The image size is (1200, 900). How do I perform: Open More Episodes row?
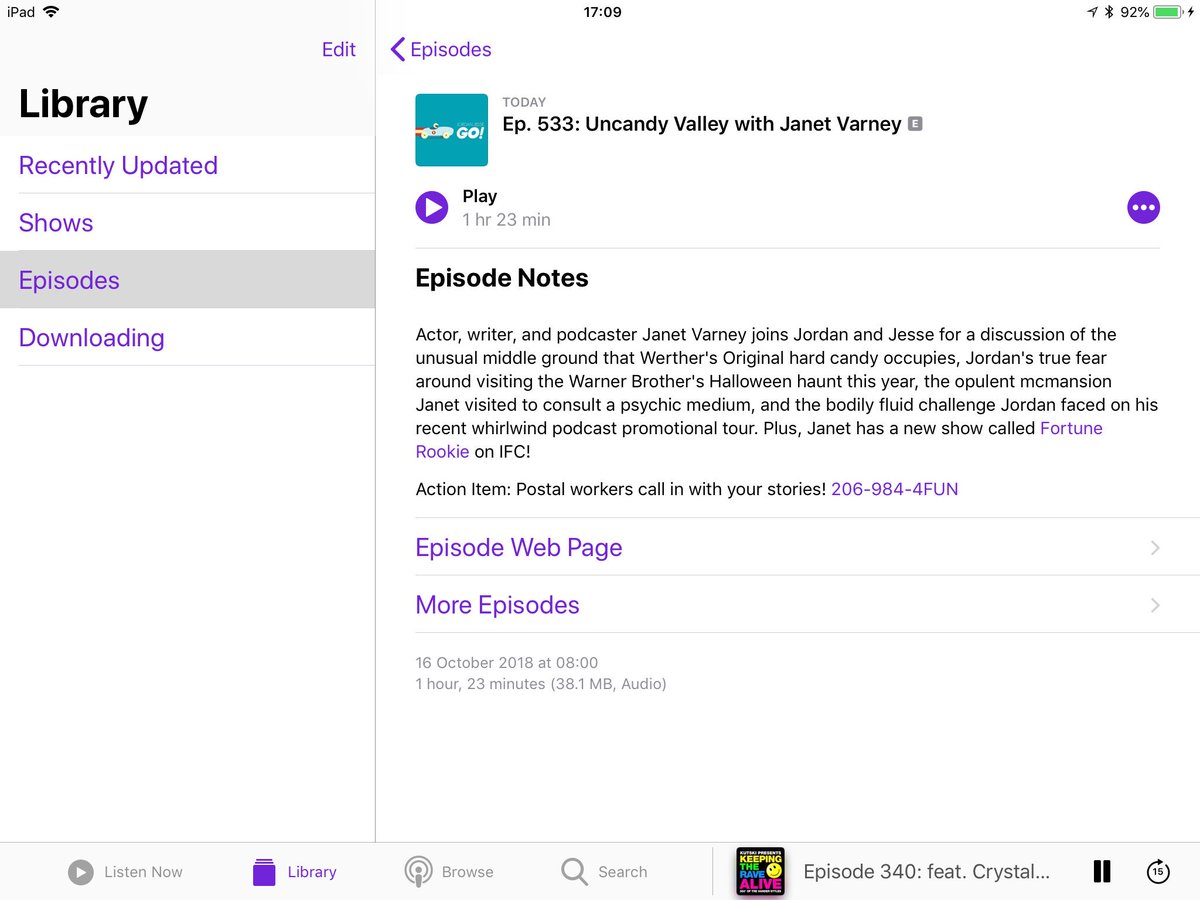coord(807,604)
